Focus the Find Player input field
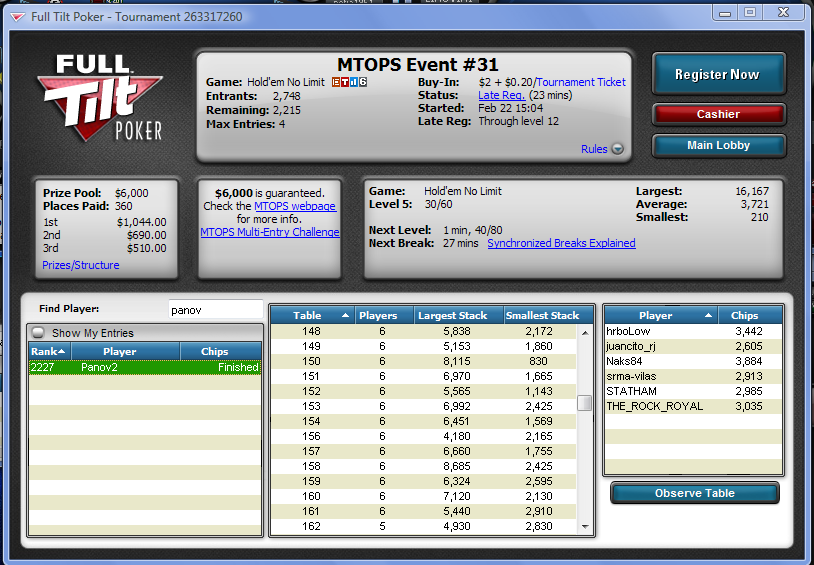The image size is (814, 565). pyautogui.click(x=215, y=310)
